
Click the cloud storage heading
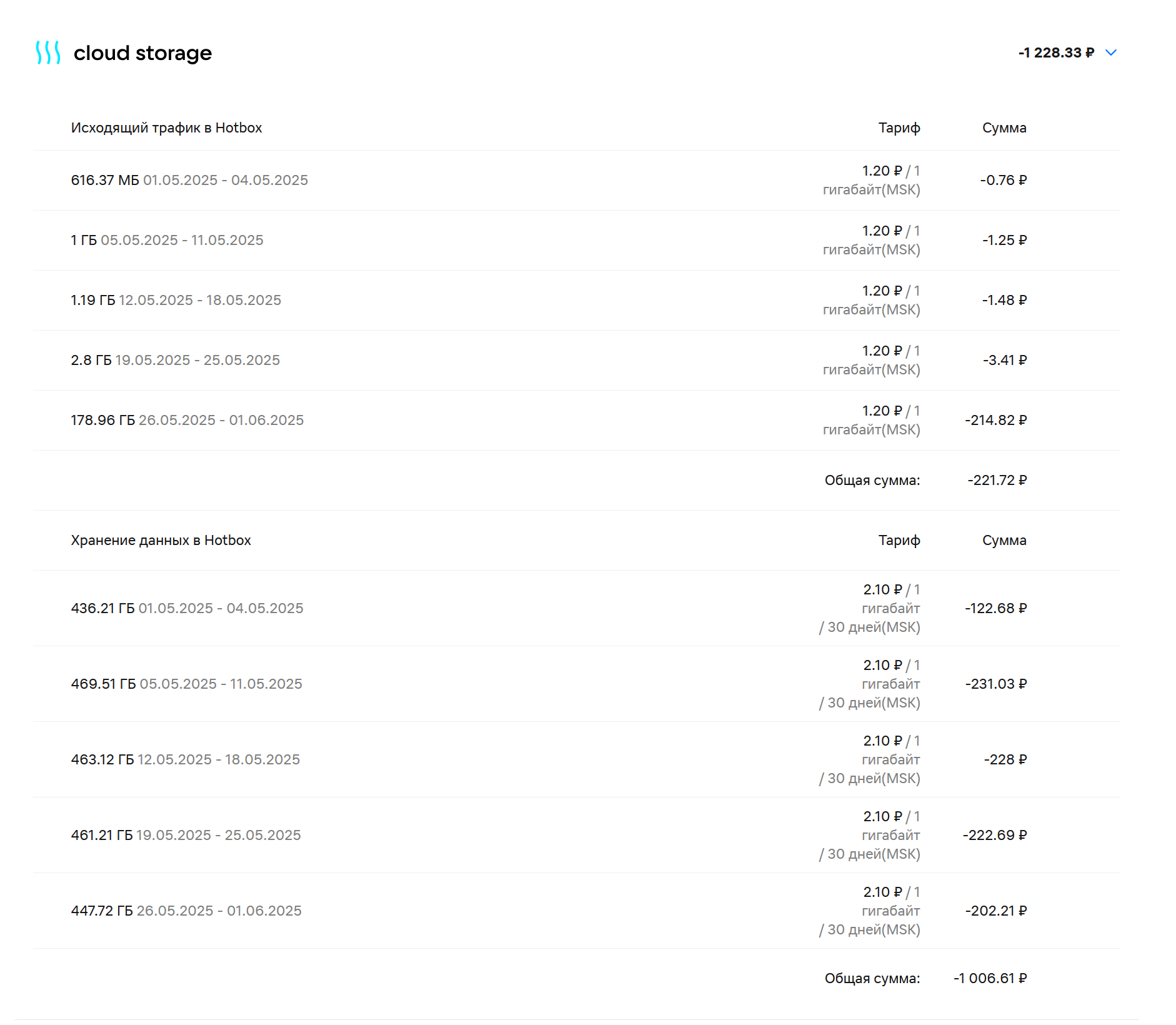142,53
